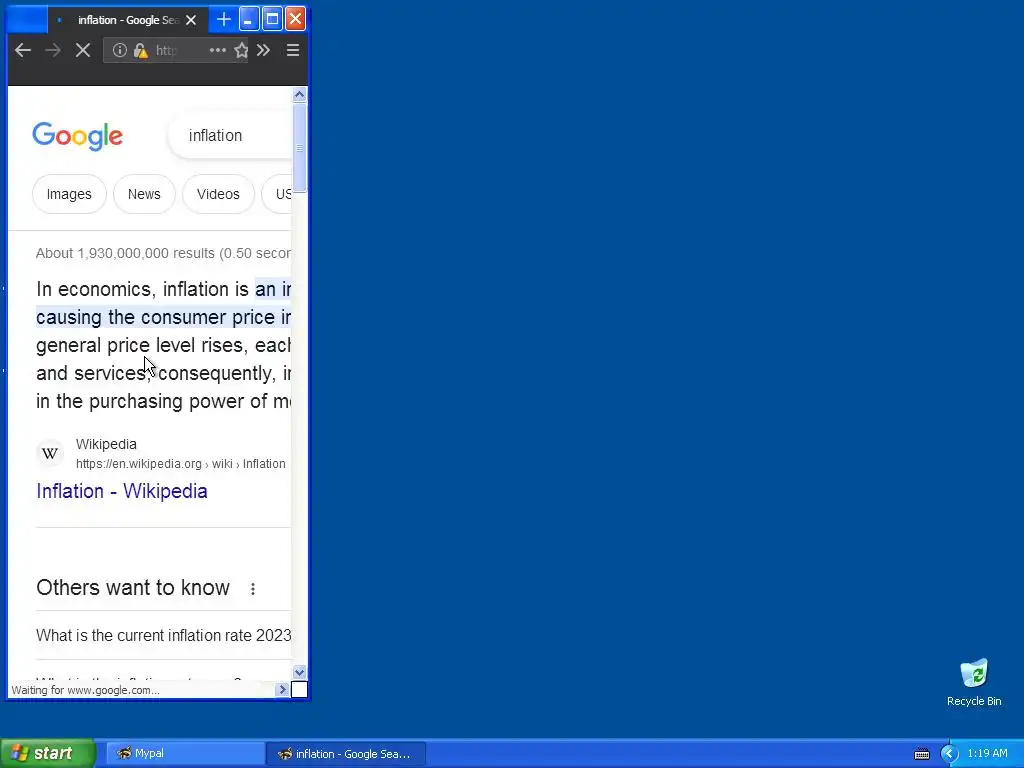
Task: Click the keyboard icon in system tray
Action: 921,754
